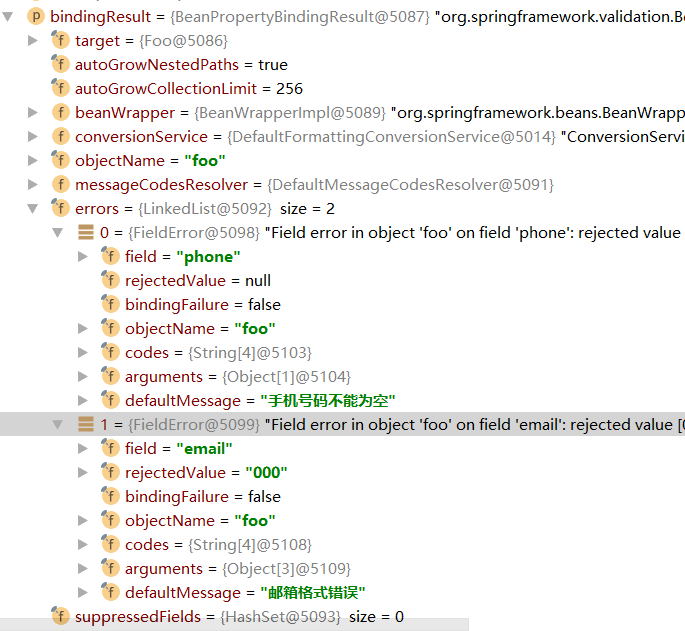Expand the arguments Object[3]@5109 node
Viewport: 685px width, 631px height.
[83, 569]
